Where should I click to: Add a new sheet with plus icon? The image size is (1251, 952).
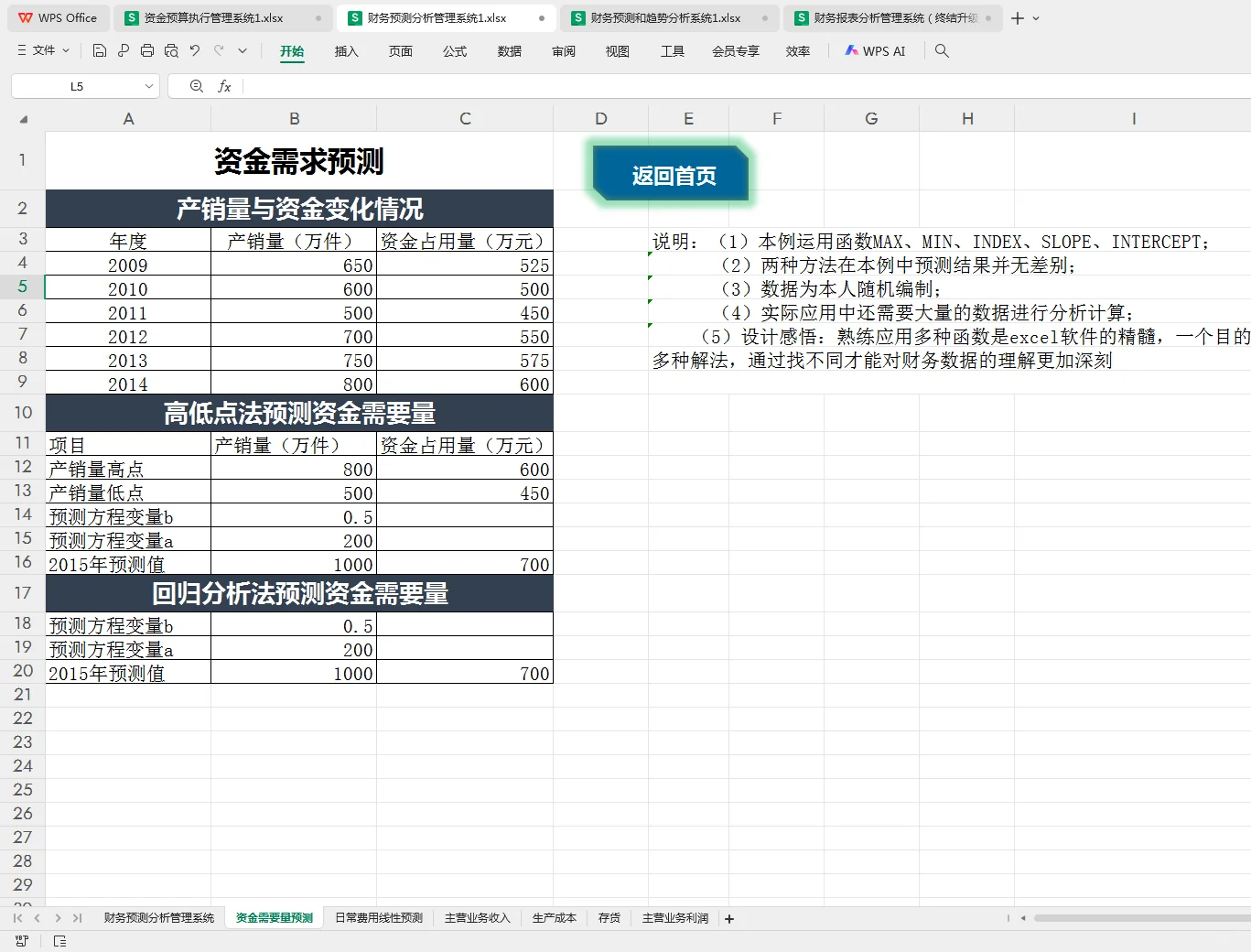pos(729,918)
